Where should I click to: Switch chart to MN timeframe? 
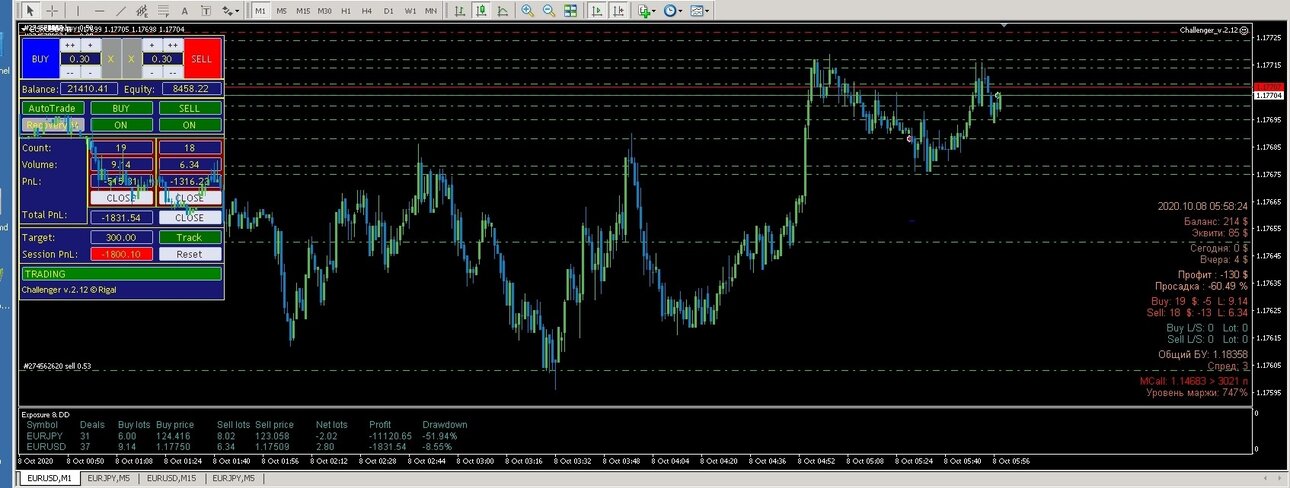point(431,10)
